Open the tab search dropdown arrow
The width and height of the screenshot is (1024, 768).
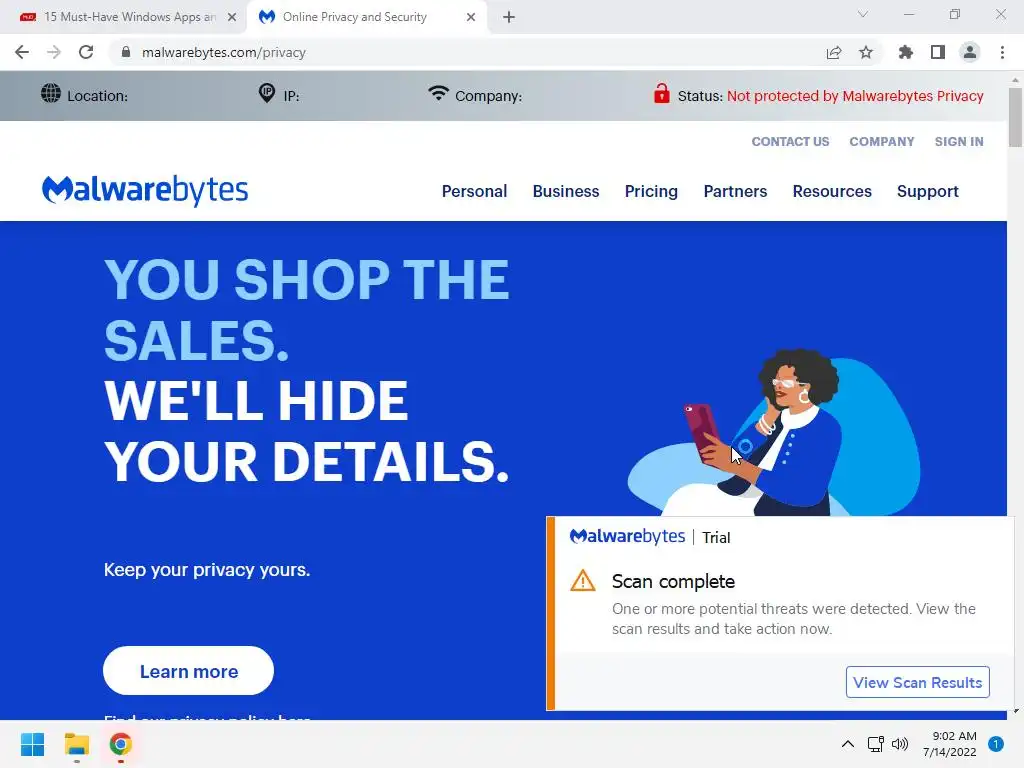[863, 14]
